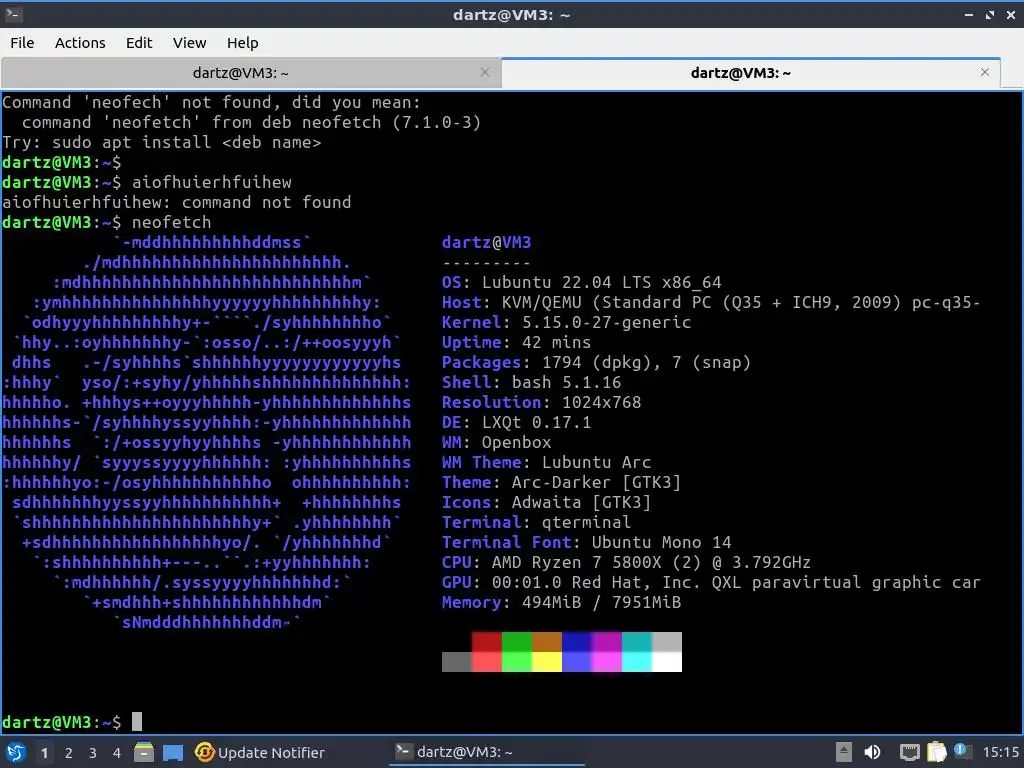Open the Lubuntu application menu icon

tap(16, 752)
